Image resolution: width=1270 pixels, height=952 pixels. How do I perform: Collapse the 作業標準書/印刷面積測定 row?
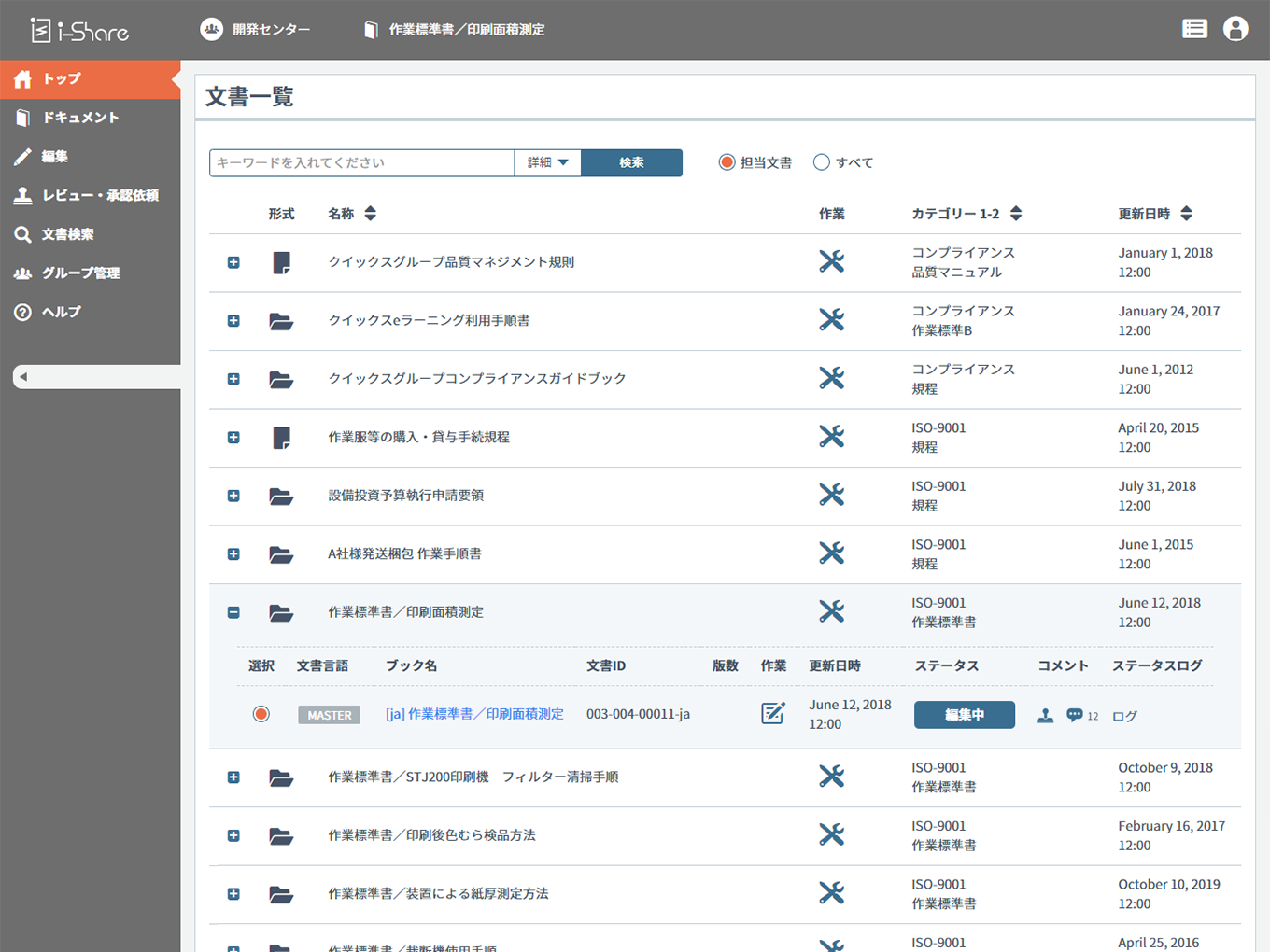tap(233, 612)
